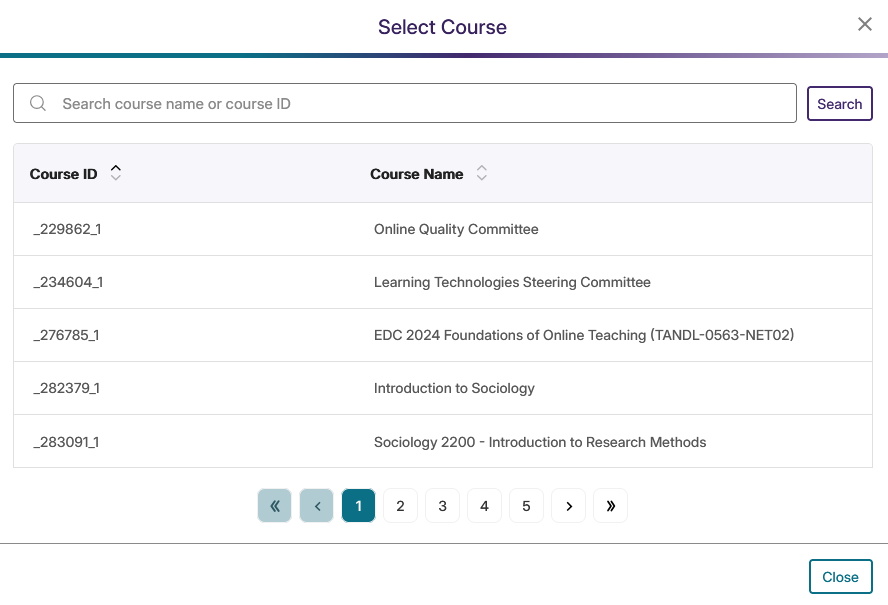Click the Close button at bottom

840,577
